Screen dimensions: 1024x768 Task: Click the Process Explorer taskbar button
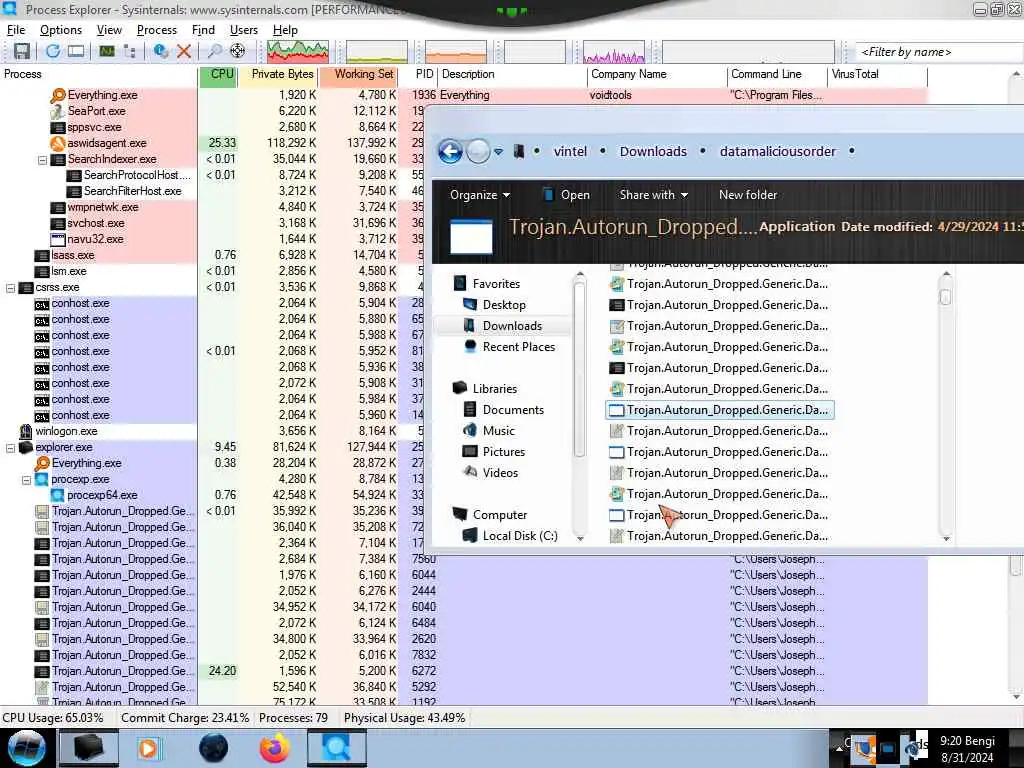(337, 748)
